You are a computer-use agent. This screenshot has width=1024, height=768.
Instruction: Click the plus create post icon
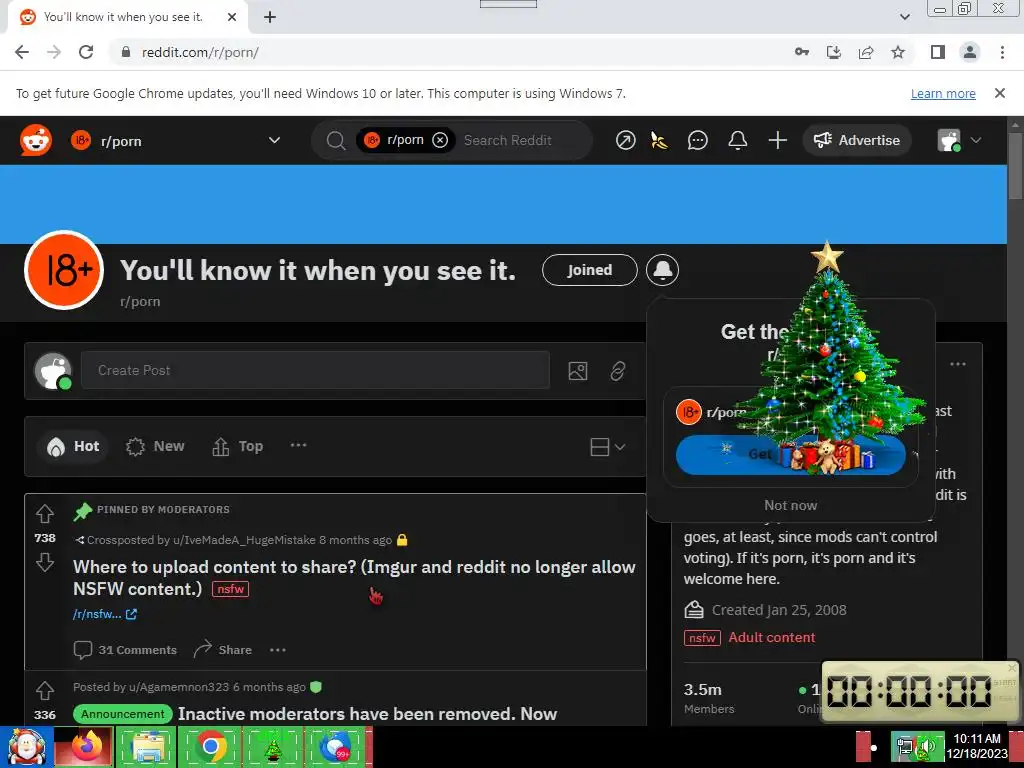[x=777, y=140]
